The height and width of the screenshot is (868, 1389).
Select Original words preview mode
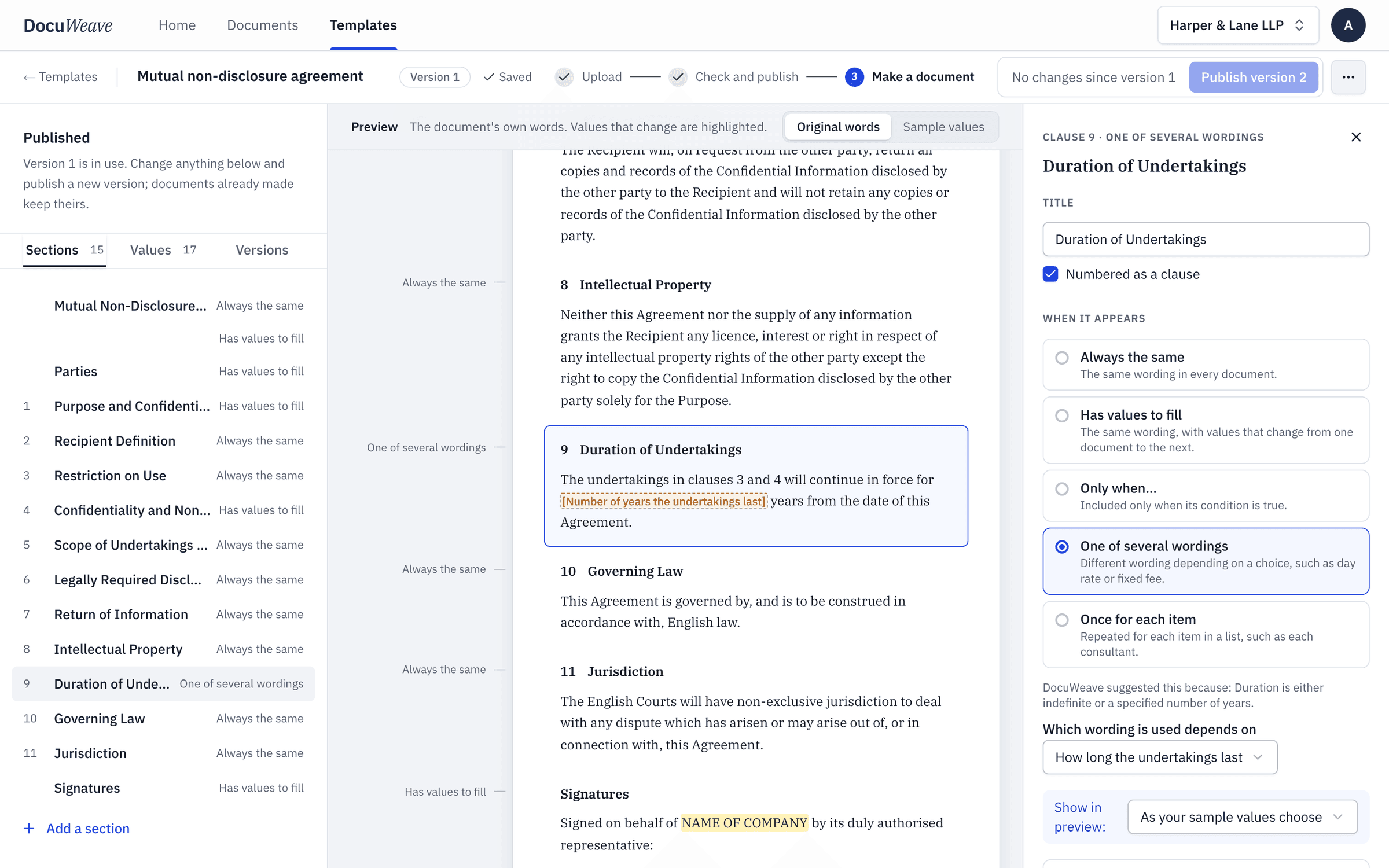tap(838, 127)
